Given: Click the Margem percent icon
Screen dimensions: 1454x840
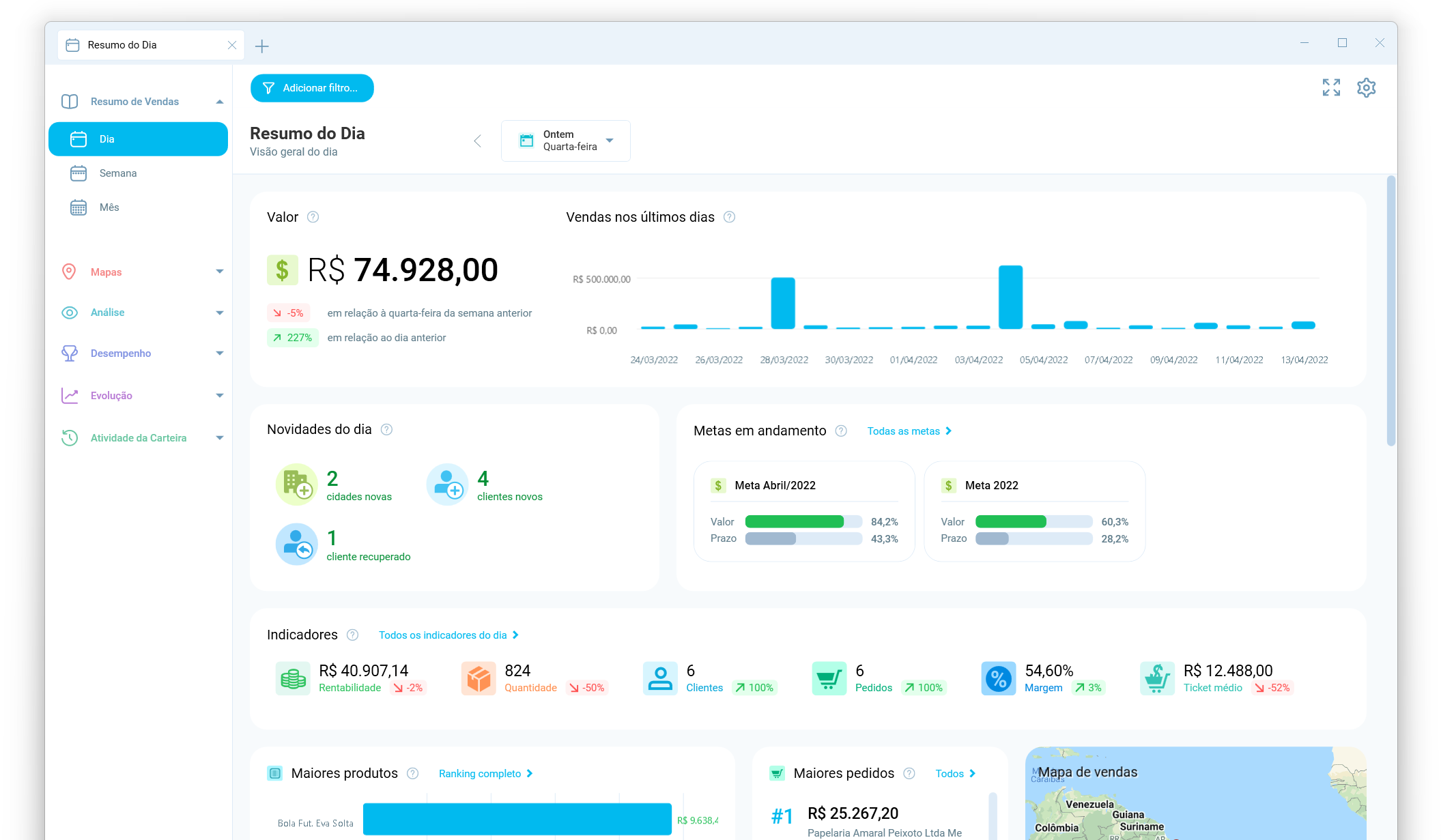Looking at the screenshot, I should pos(999,678).
